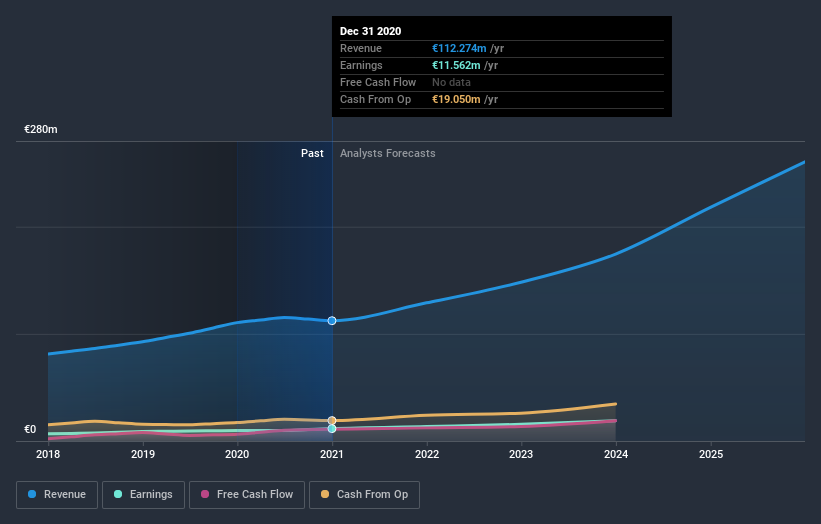
Task: Click the €11.562m earnings value in tooltip
Action: pyautogui.click(x=456, y=65)
